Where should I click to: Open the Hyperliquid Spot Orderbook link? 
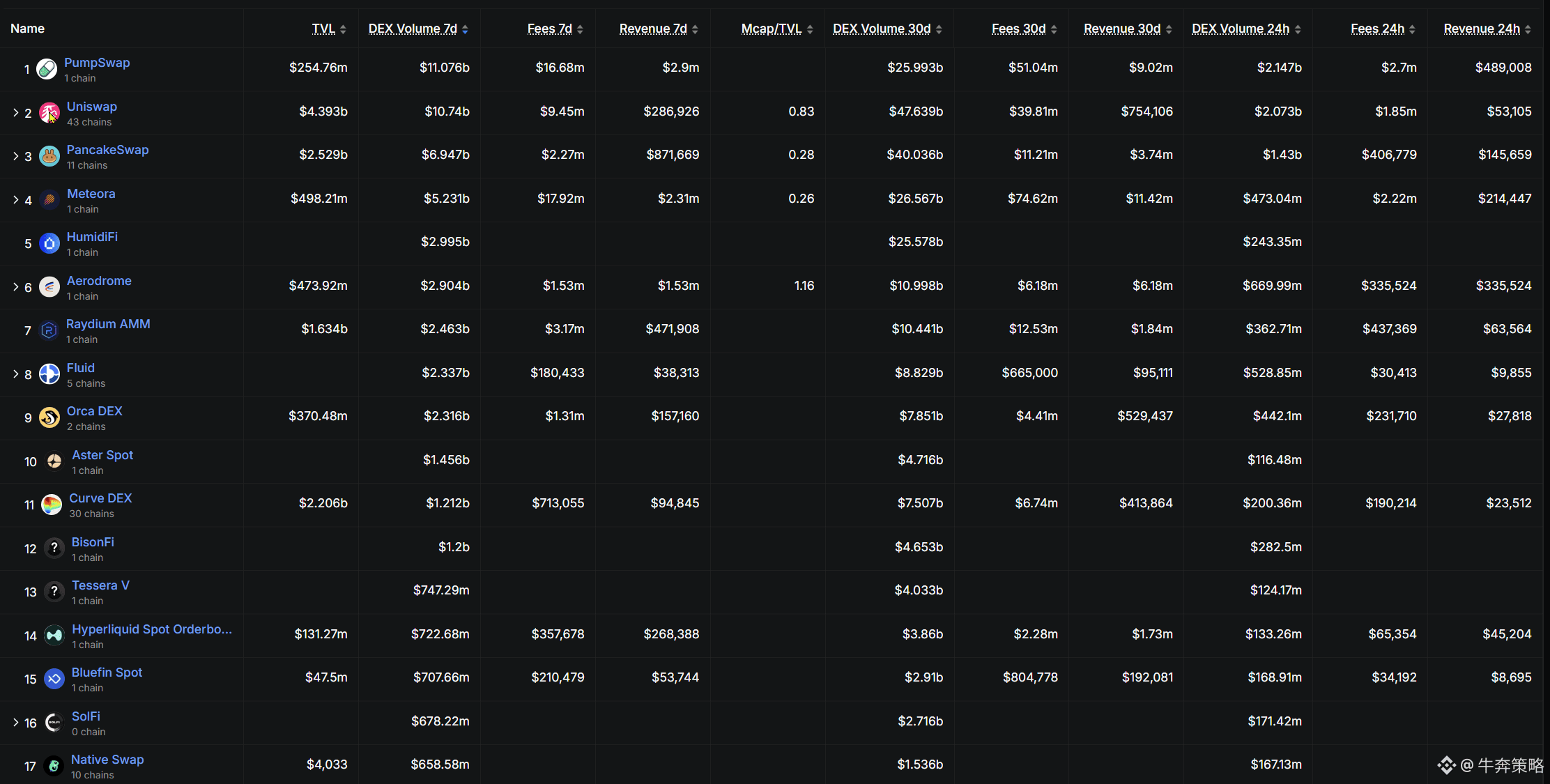click(152, 629)
